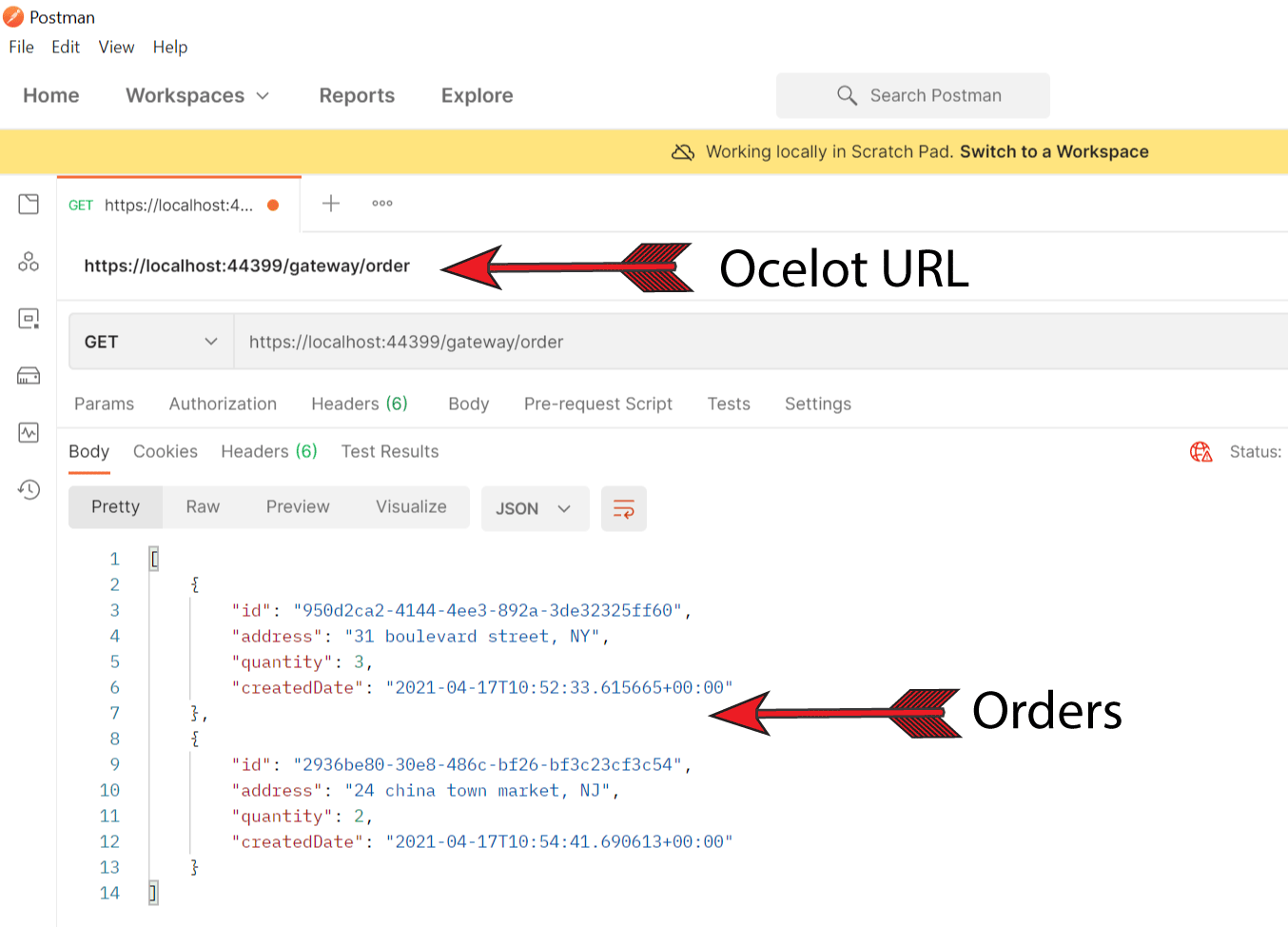Open the Tests tab
1288x927 pixels.
pos(729,404)
